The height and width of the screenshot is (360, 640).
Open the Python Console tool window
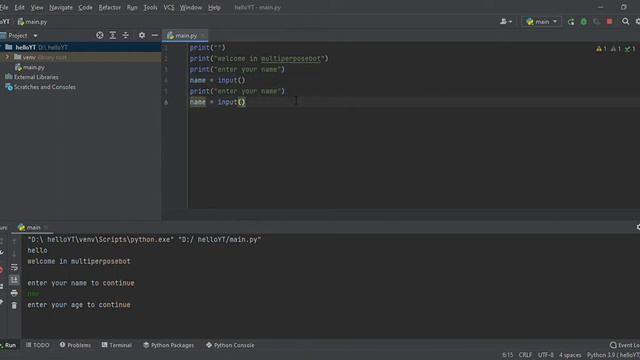point(230,345)
